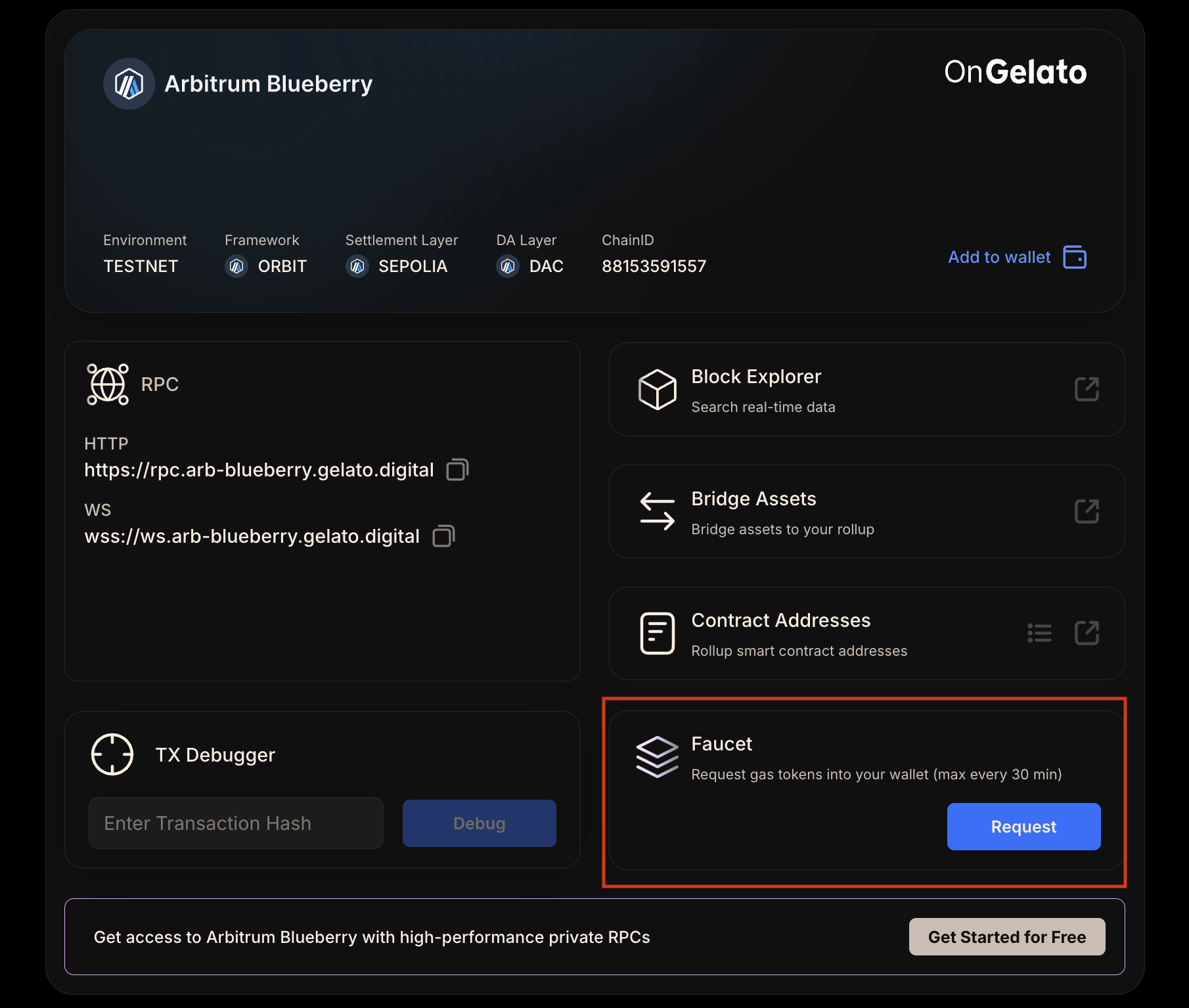Click the Settlement Layer label
Viewport: 1189px width, 1008px height.
tap(401, 241)
